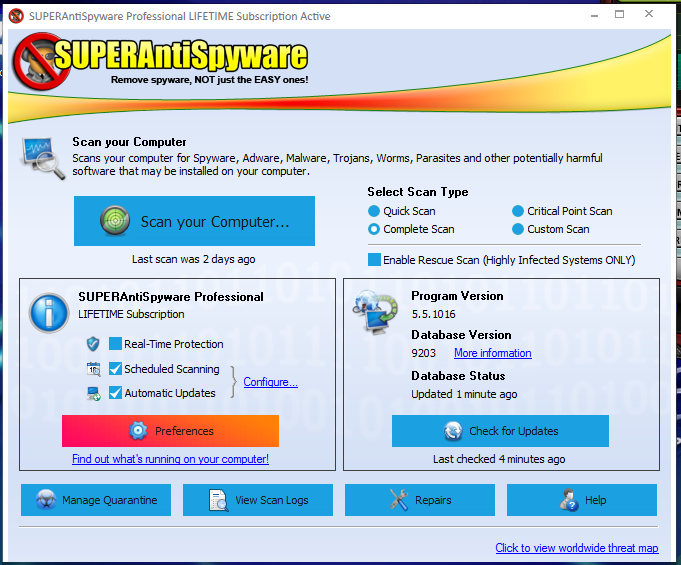Image resolution: width=681 pixels, height=565 pixels.
Task: Click the SUPERAntiSpyware title bar app icon
Action: point(16,16)
